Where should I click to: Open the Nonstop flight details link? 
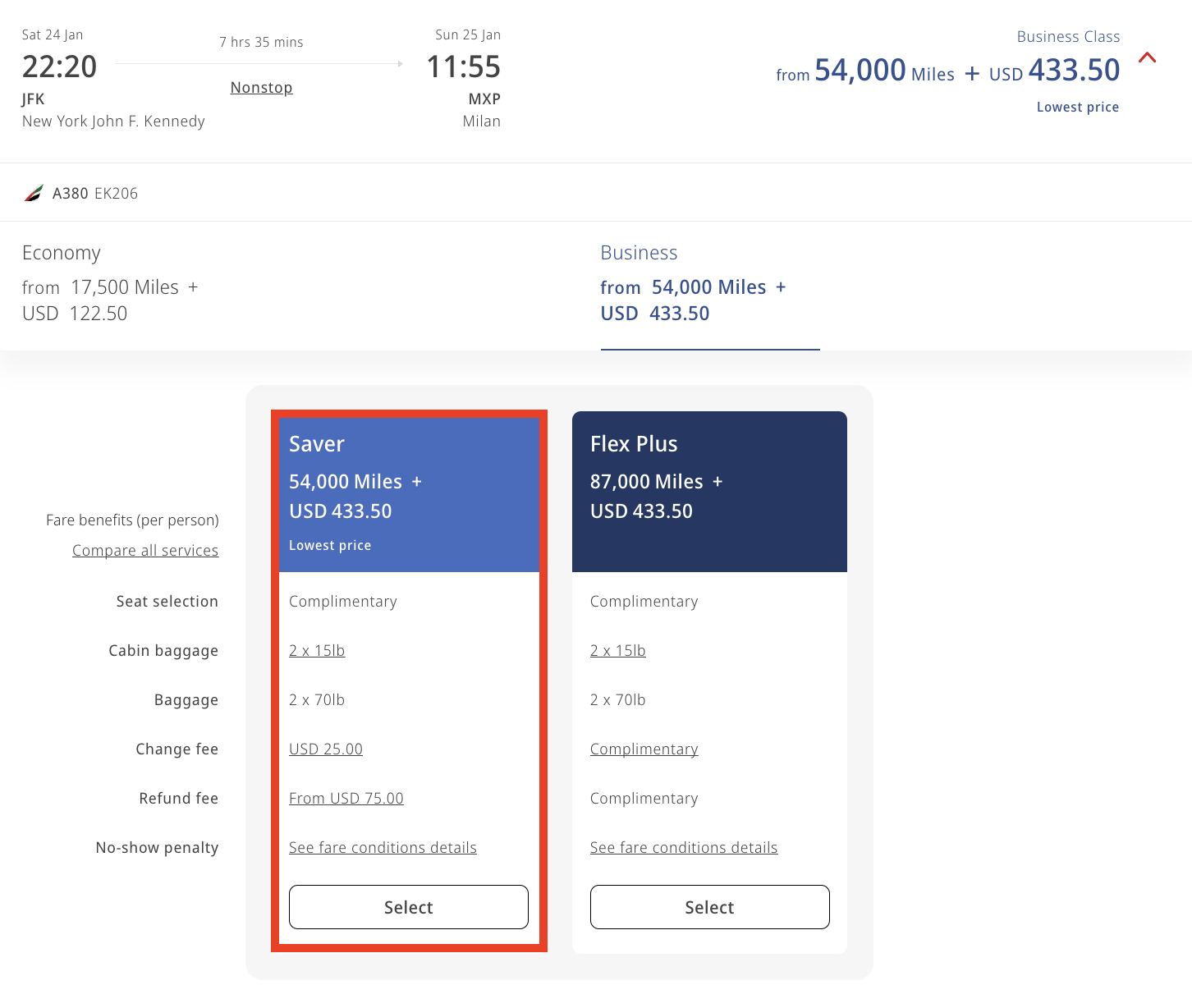tap(261, 88)
